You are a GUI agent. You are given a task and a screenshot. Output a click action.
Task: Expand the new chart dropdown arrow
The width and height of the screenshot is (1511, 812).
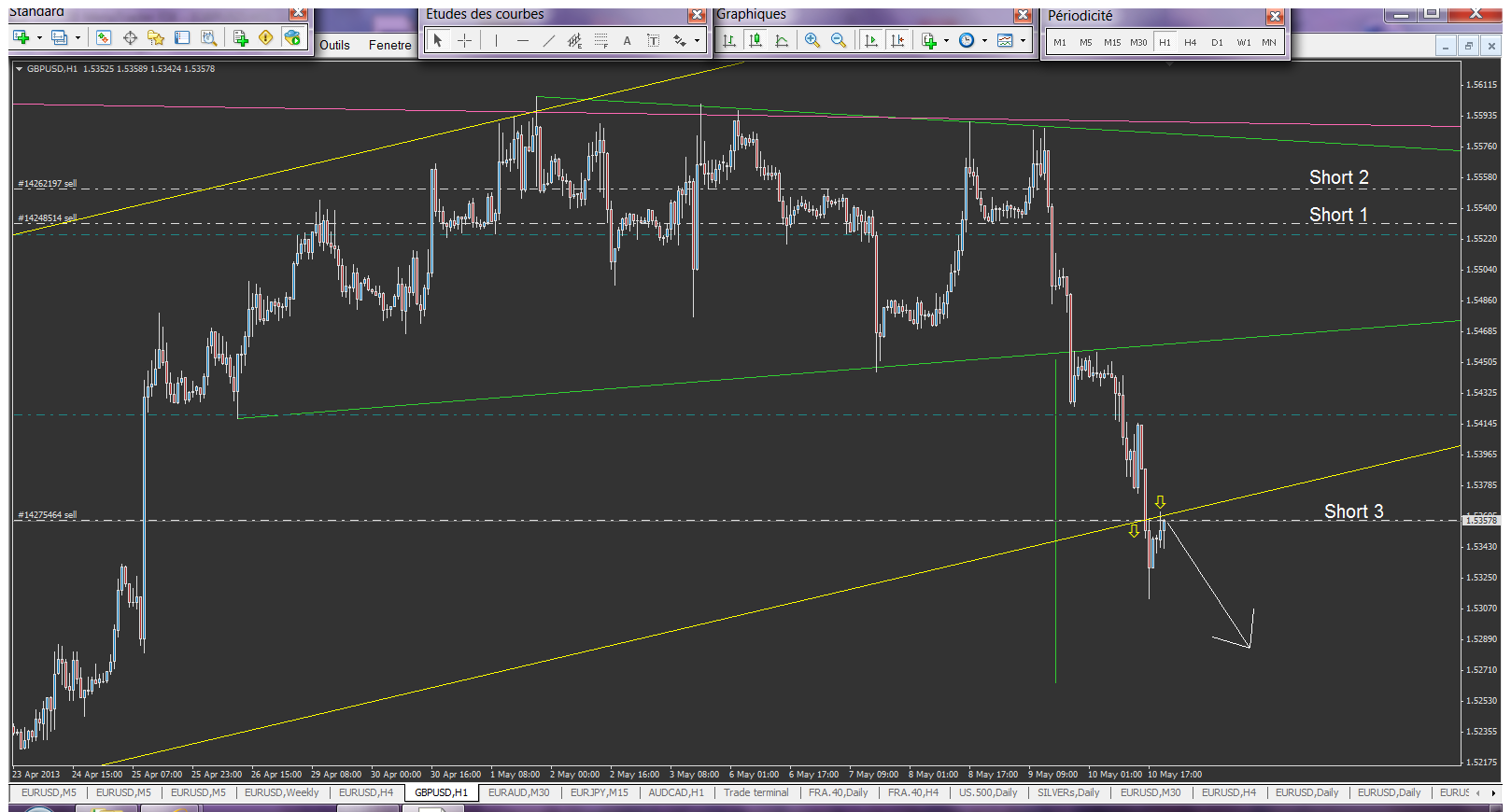click(x=39, y=37)
